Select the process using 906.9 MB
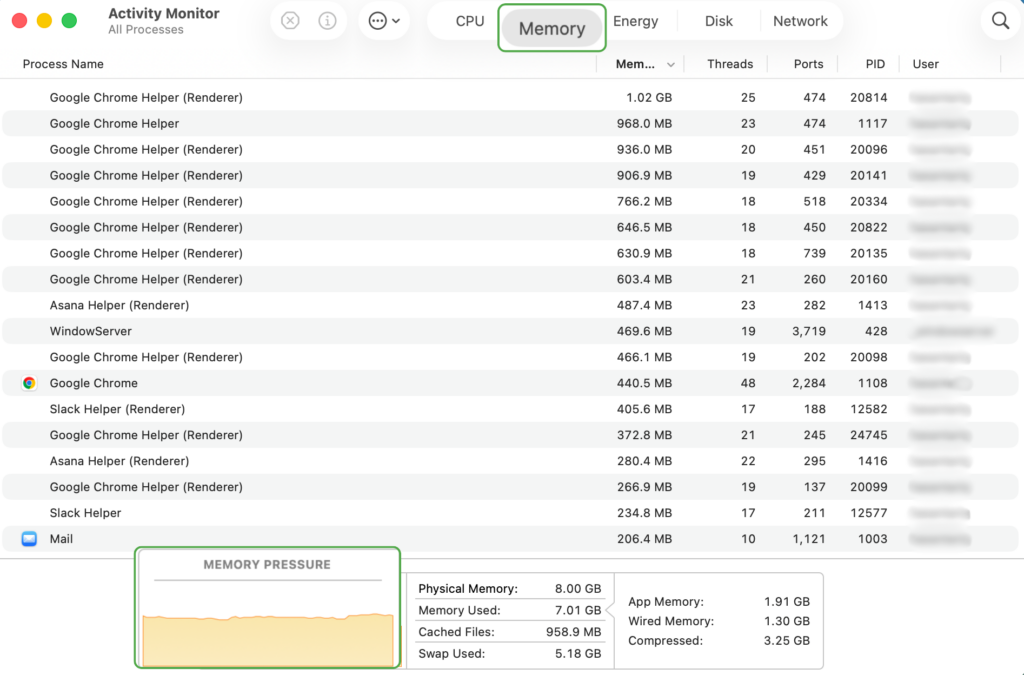The width and height of the screenshot is (1024, 675). (510, 176)
